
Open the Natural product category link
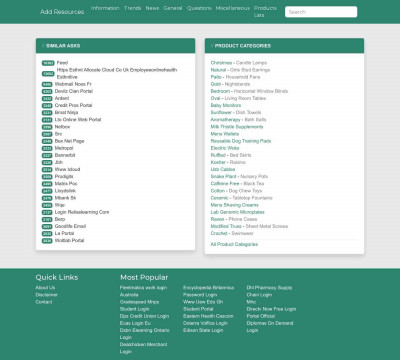[218, 70]
